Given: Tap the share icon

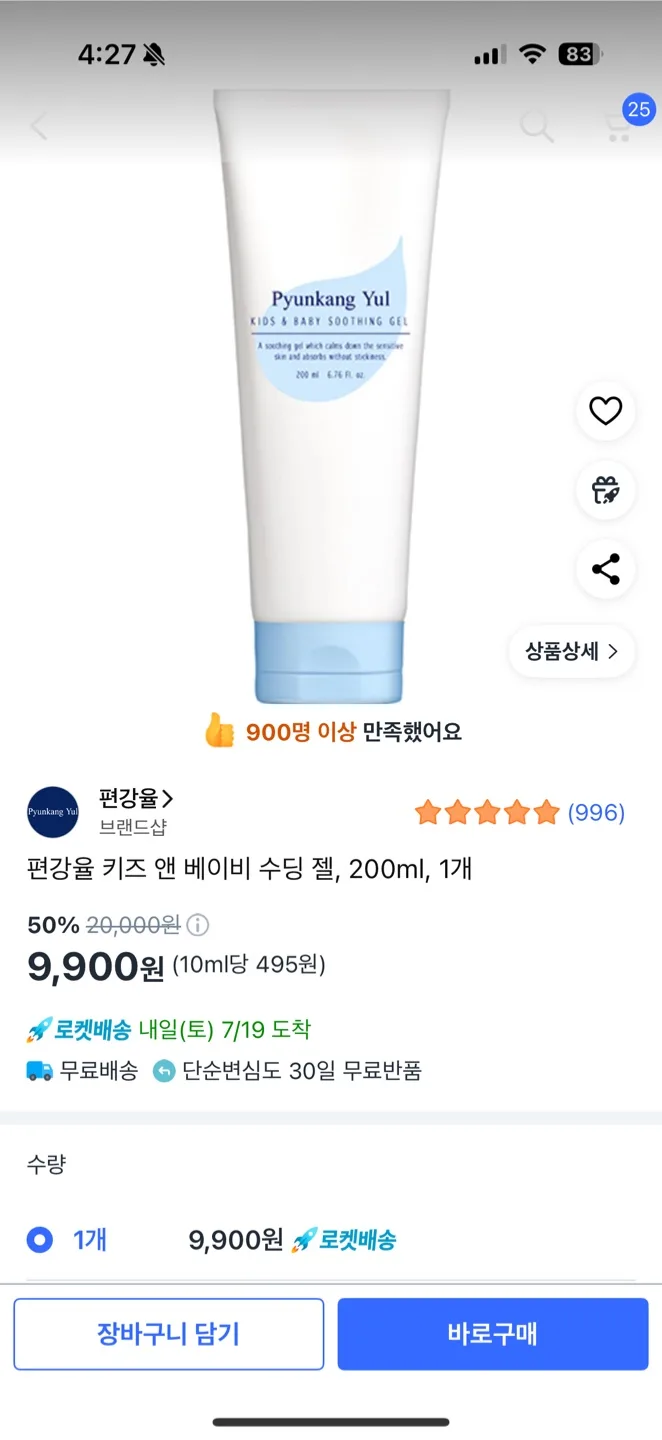Looking at the screenshot, I should pyautogui.click(x=605, y=569).
